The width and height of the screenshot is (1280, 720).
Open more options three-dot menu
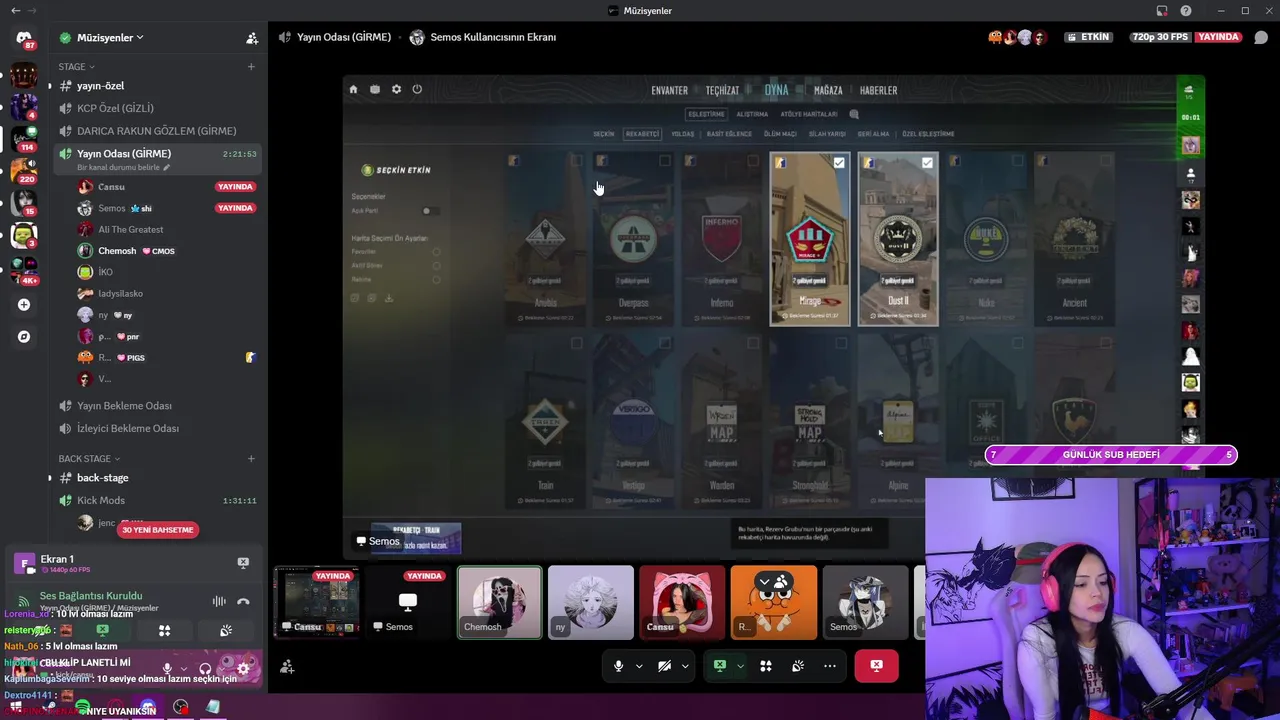pyautogui.click(x=830, y=666)
